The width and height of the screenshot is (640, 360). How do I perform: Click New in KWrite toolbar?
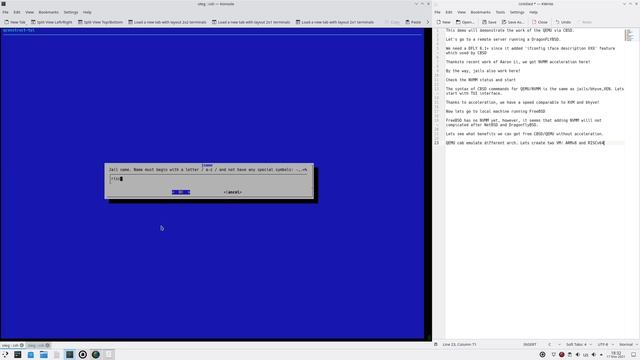click(444, 22)
